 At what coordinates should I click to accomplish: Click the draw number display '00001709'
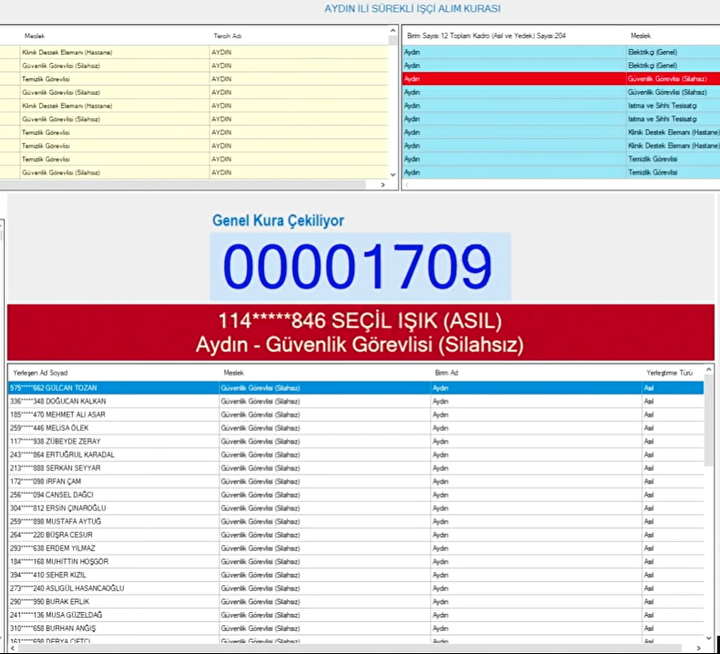360,266
